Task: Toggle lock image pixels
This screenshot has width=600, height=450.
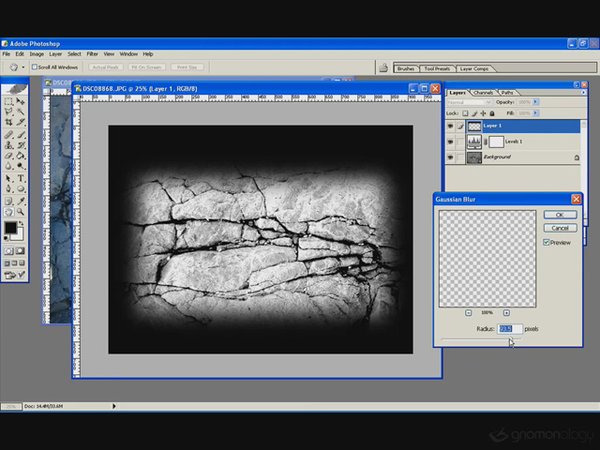Action: click(x=474, y=113)
